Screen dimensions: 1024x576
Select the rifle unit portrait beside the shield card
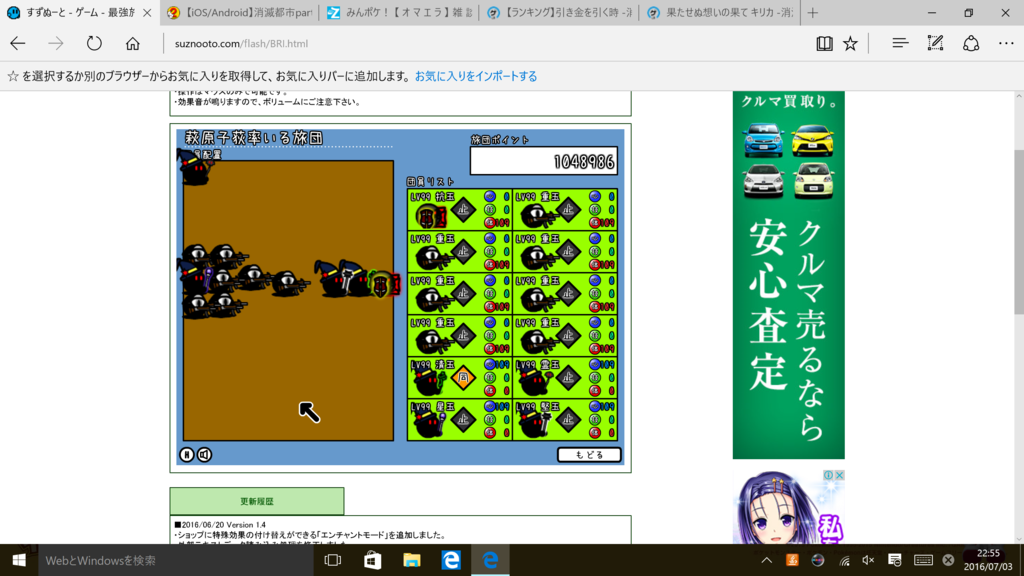(537, 214)
